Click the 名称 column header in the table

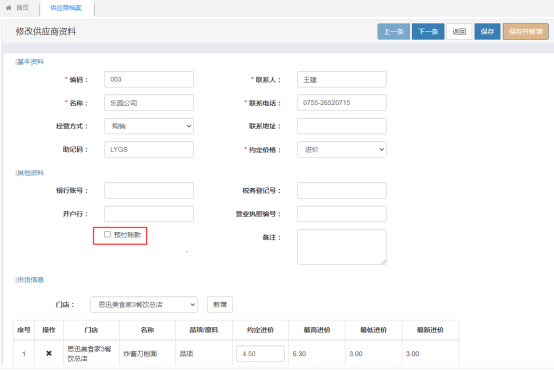click(x=147, y=330)
